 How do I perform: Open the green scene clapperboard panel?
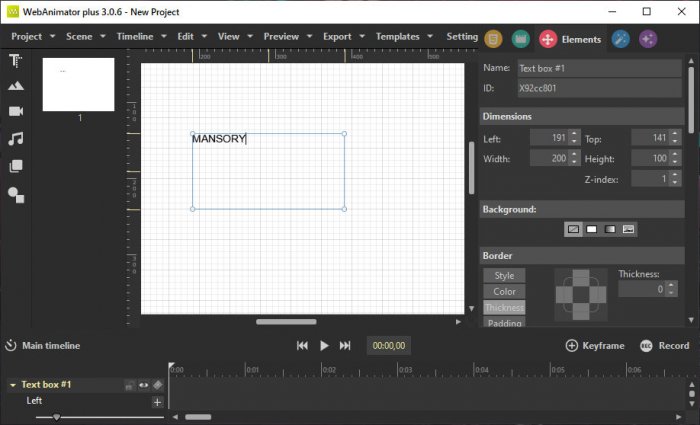(x=521, y=39)
